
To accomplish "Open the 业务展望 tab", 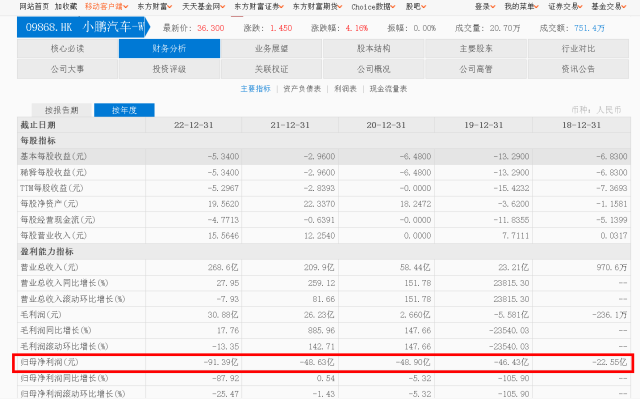I will pos(271,49).
